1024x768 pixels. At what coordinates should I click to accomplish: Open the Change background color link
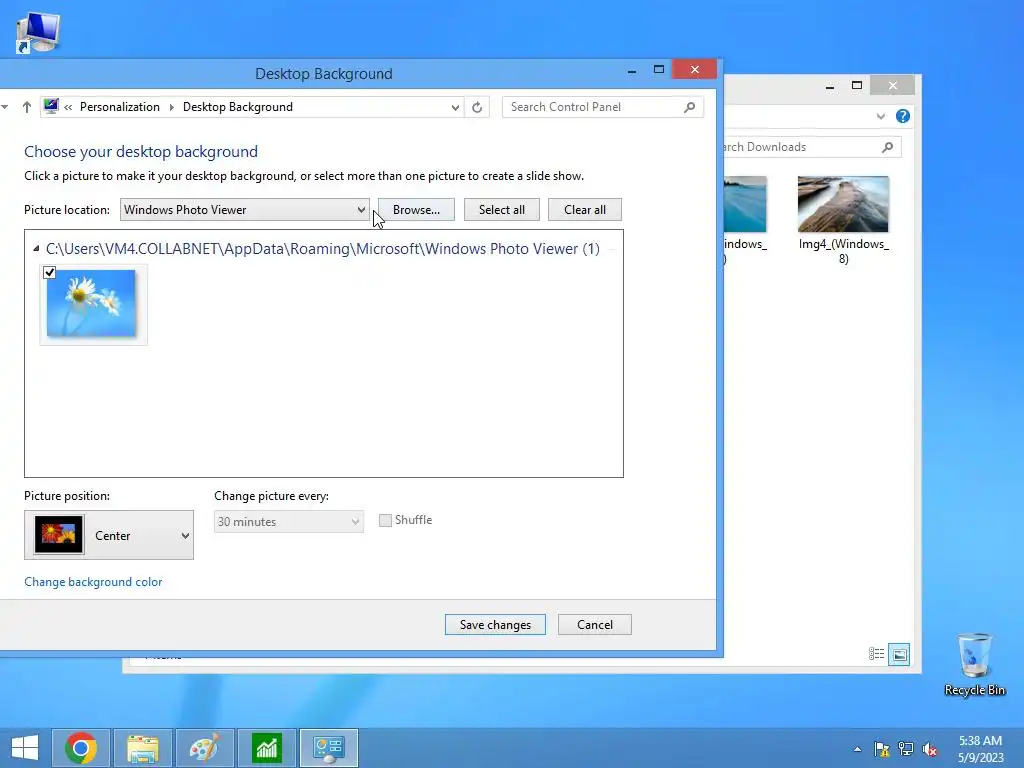[93, 582]
